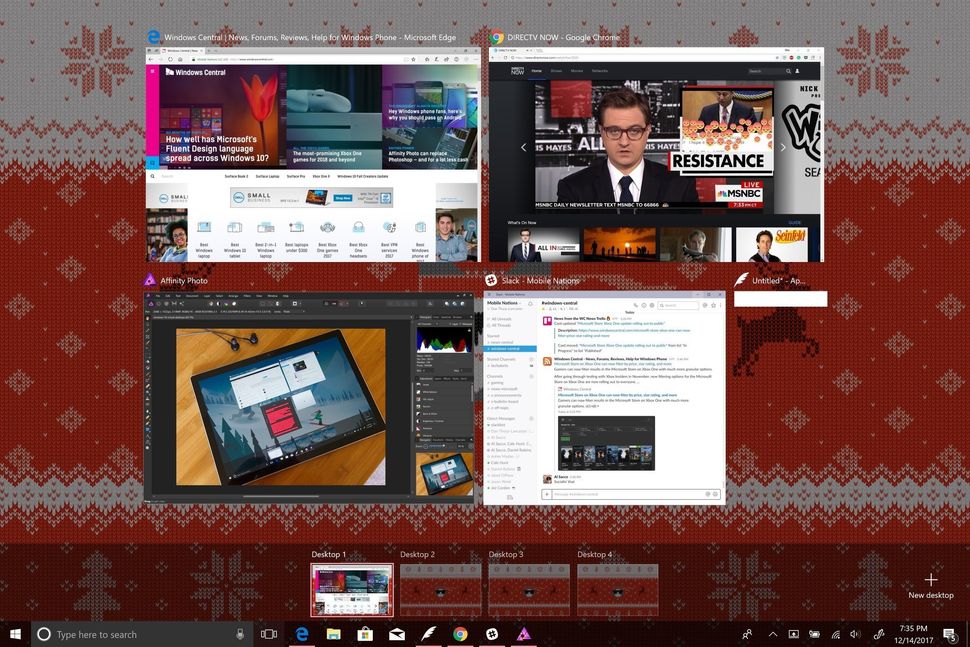Star the #windows-central channel

[714, 305]
